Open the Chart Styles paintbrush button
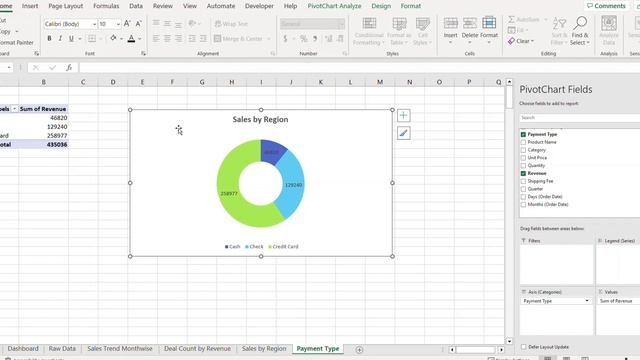Image resolution: width=640 pixels, height=360 pixels. point(403,133)
